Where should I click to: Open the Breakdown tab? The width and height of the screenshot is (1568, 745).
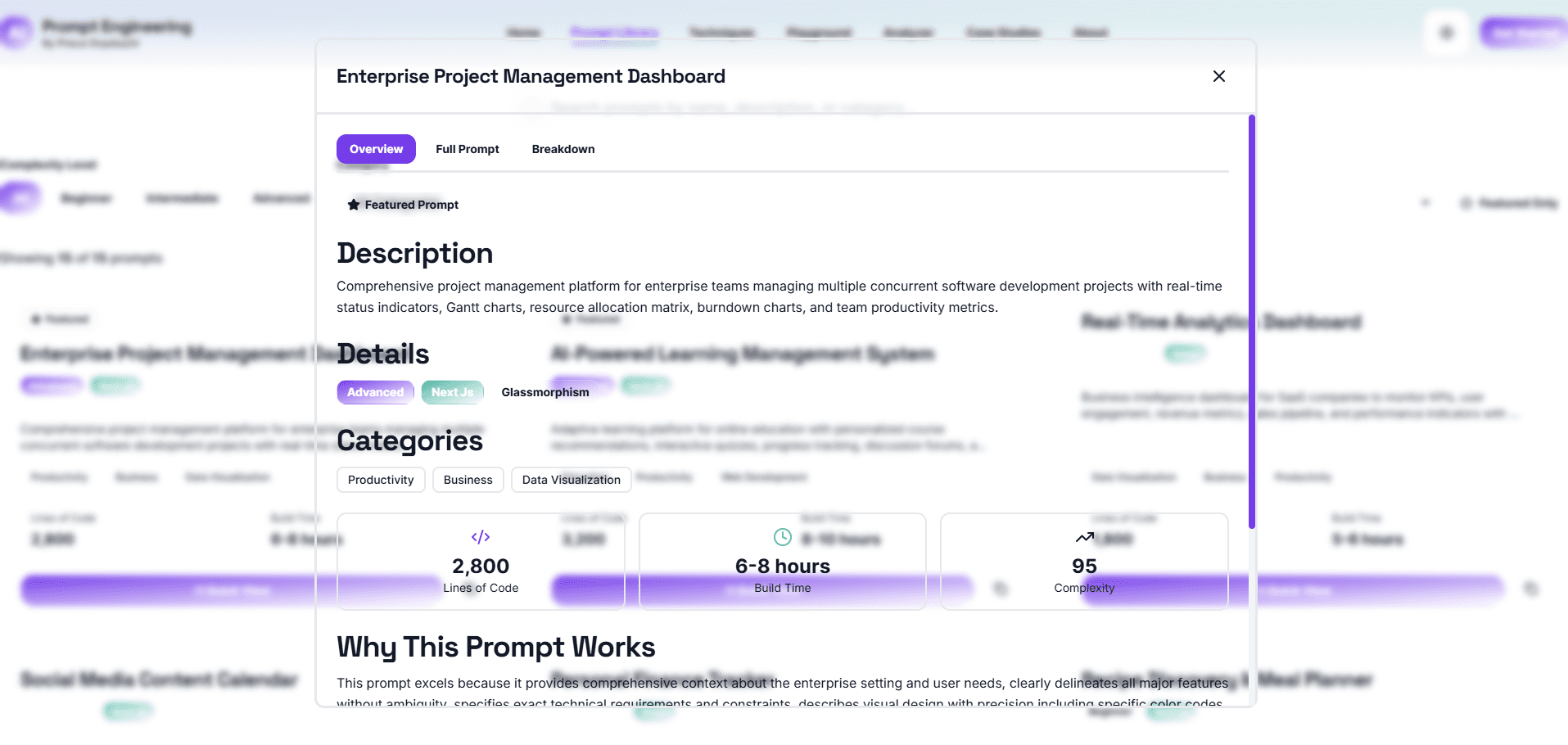pos(563,149)
